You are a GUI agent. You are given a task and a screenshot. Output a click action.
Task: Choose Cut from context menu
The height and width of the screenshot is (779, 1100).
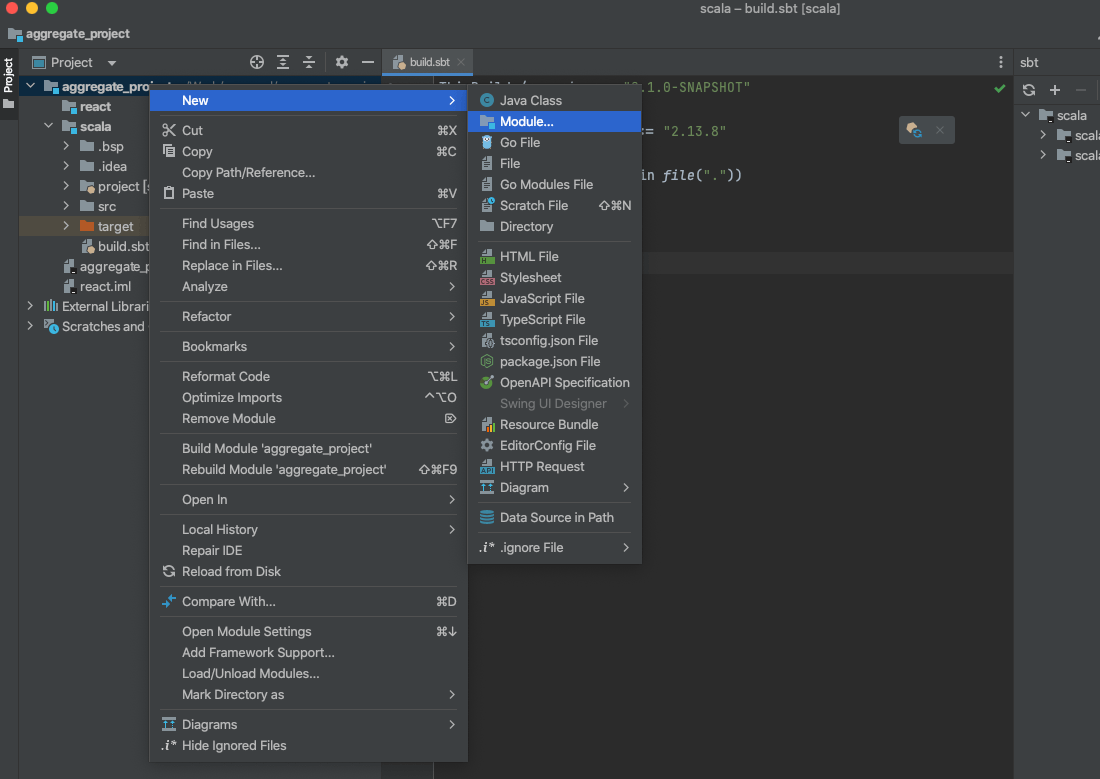(309, 131)
